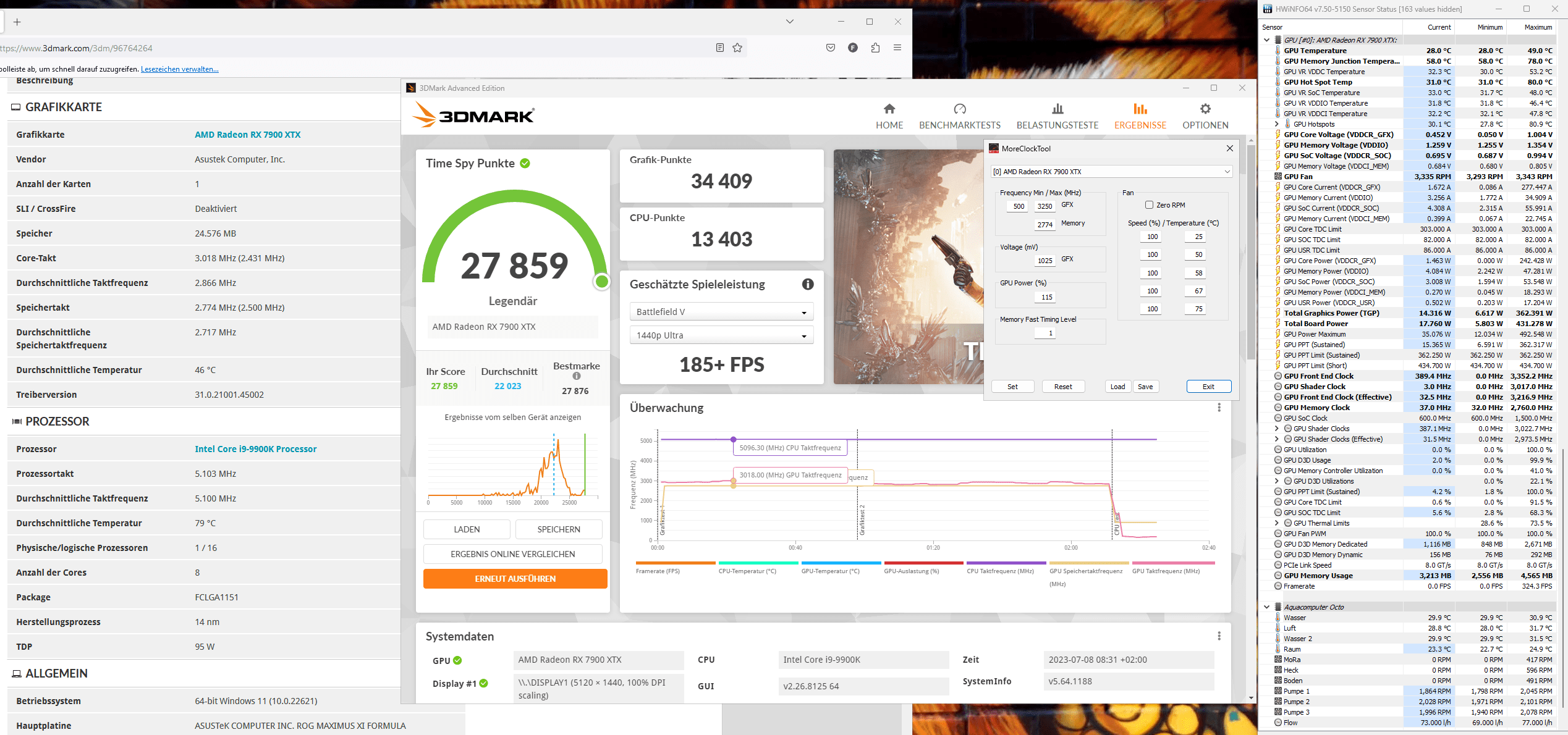Edit the GFX voltage field showing 1025

click(1045, 261)
